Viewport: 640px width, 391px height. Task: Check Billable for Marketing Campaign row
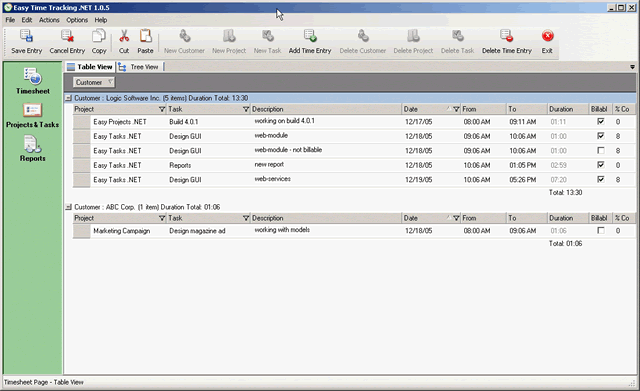[x=600, y=230]
